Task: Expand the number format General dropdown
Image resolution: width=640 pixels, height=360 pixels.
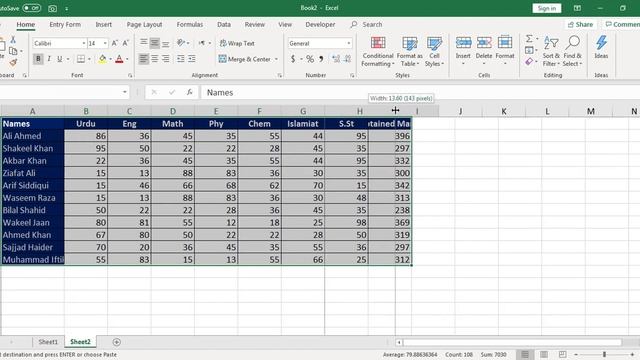Action: (349, 43)
